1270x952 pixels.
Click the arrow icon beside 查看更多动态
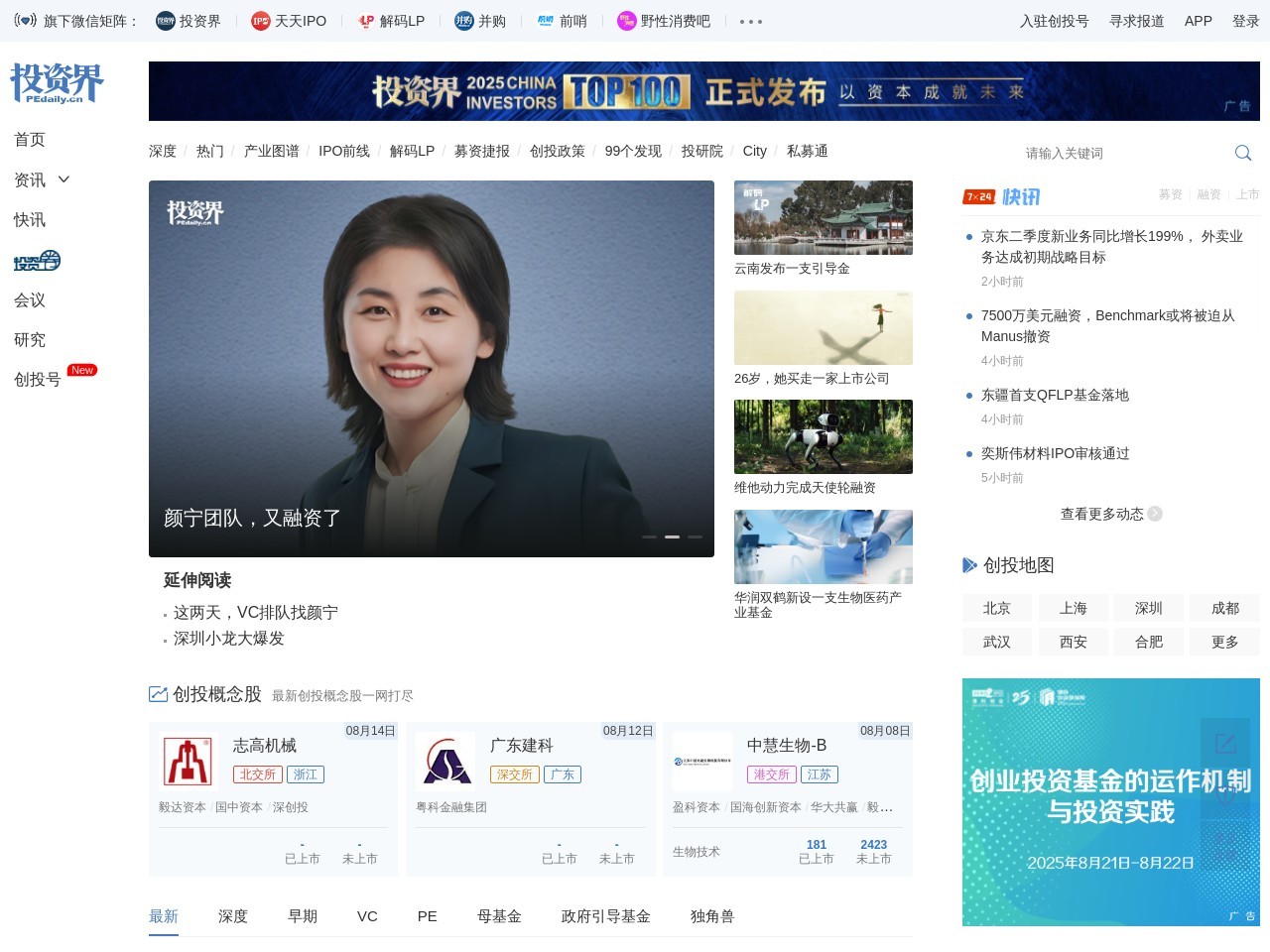[x=1155, y=514]
